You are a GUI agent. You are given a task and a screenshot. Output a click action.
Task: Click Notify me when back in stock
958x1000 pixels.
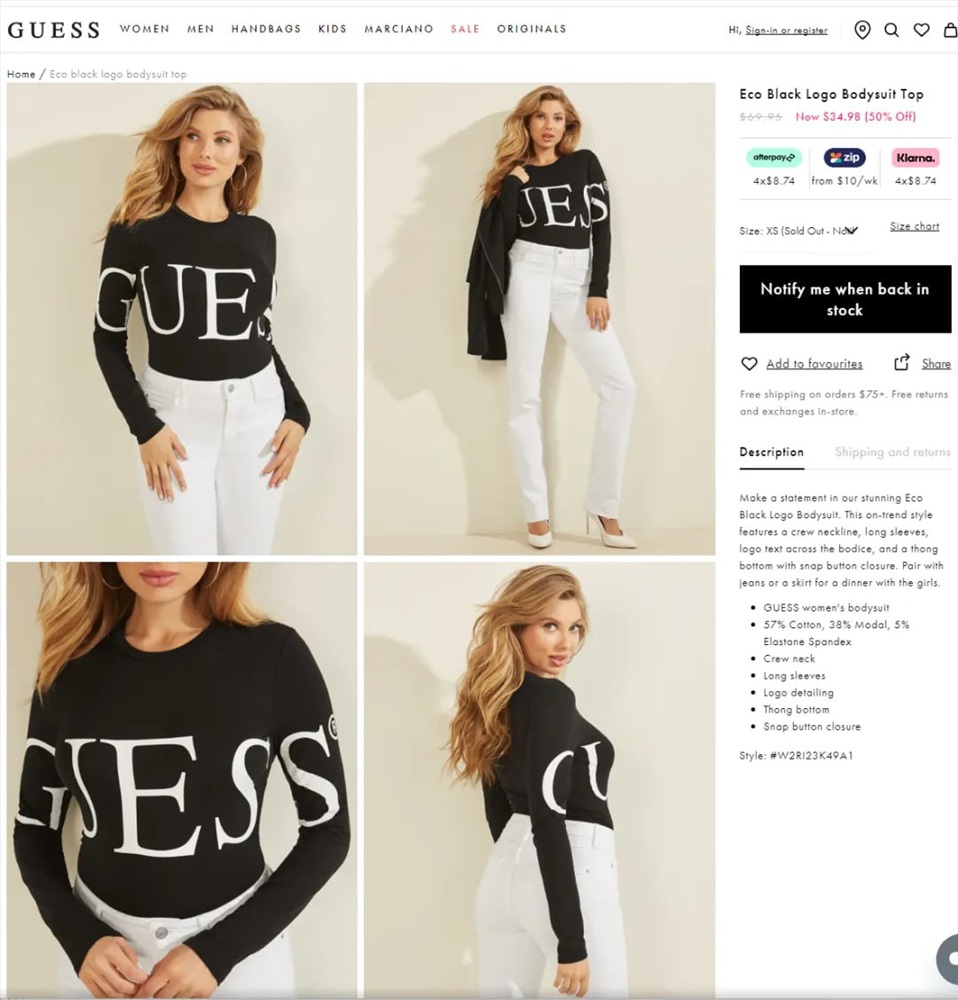pyautogui.click(x=845, y=299)
